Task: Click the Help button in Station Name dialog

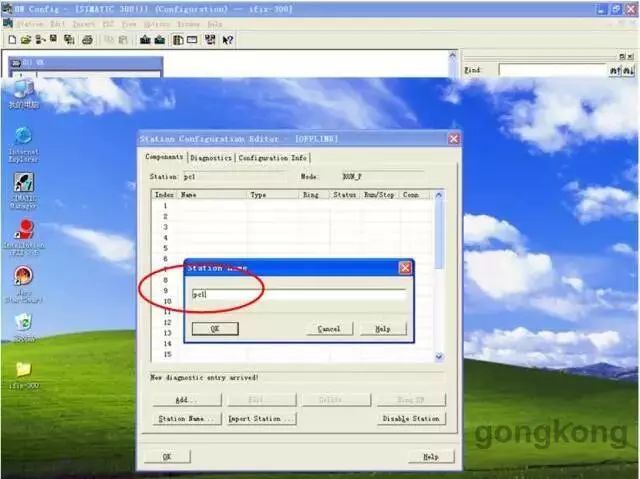Action: coord(383,328)
